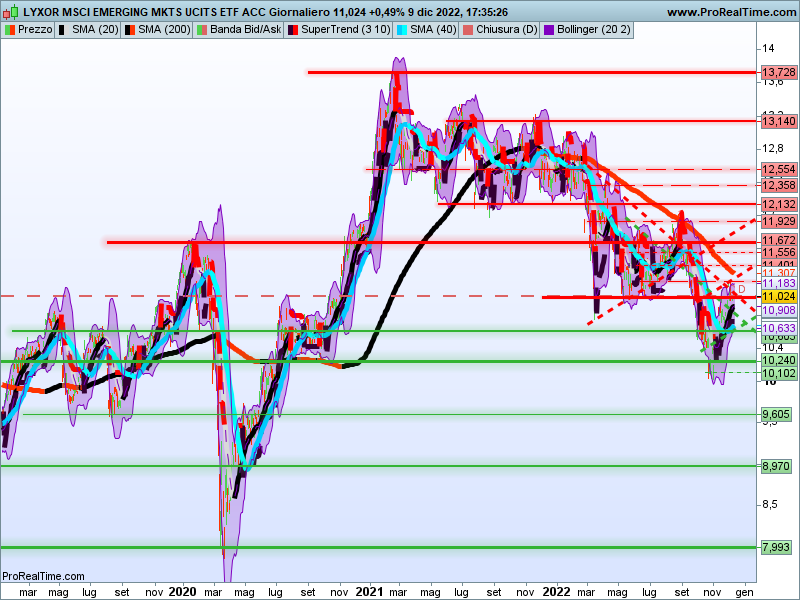Screen dimensions: 800x600
Task: Click the 13,728 resistance price label
Action: 779,72
